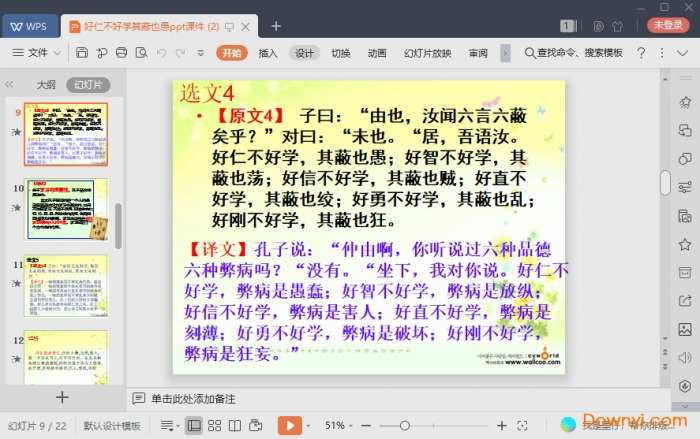Viewport: 700px width, 439px height.
Task: Open the 插入 ribbon tab
Action: click(x=268, y=53)
